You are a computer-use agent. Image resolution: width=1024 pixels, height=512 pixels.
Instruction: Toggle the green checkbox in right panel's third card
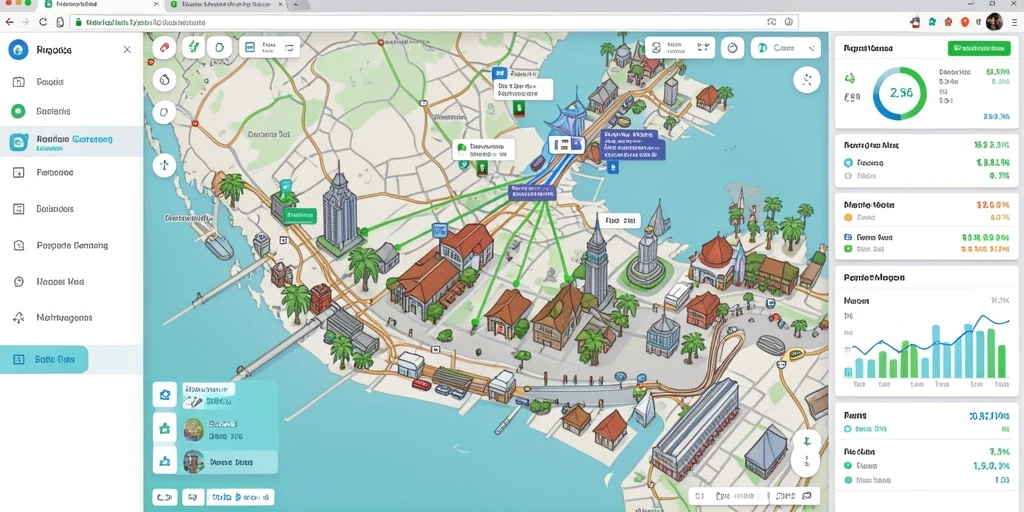coord(848,249)
